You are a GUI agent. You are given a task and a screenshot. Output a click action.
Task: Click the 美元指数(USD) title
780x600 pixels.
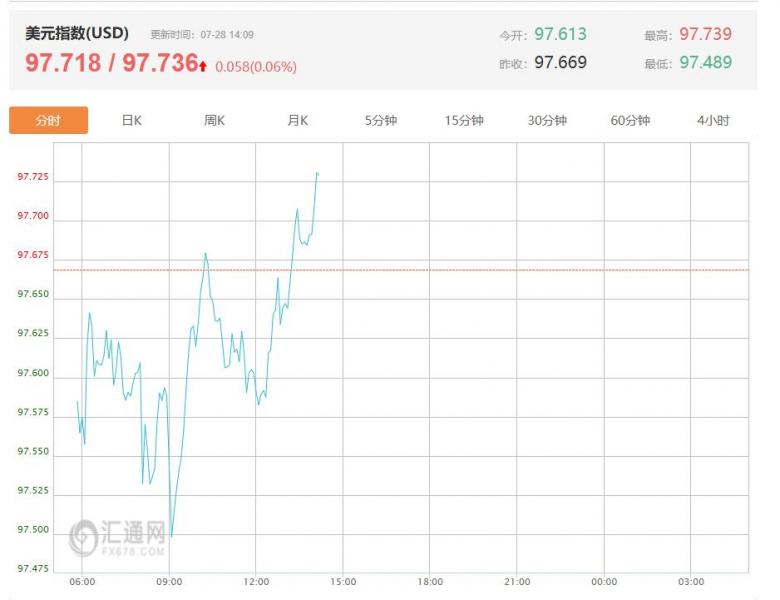point(77,33)
